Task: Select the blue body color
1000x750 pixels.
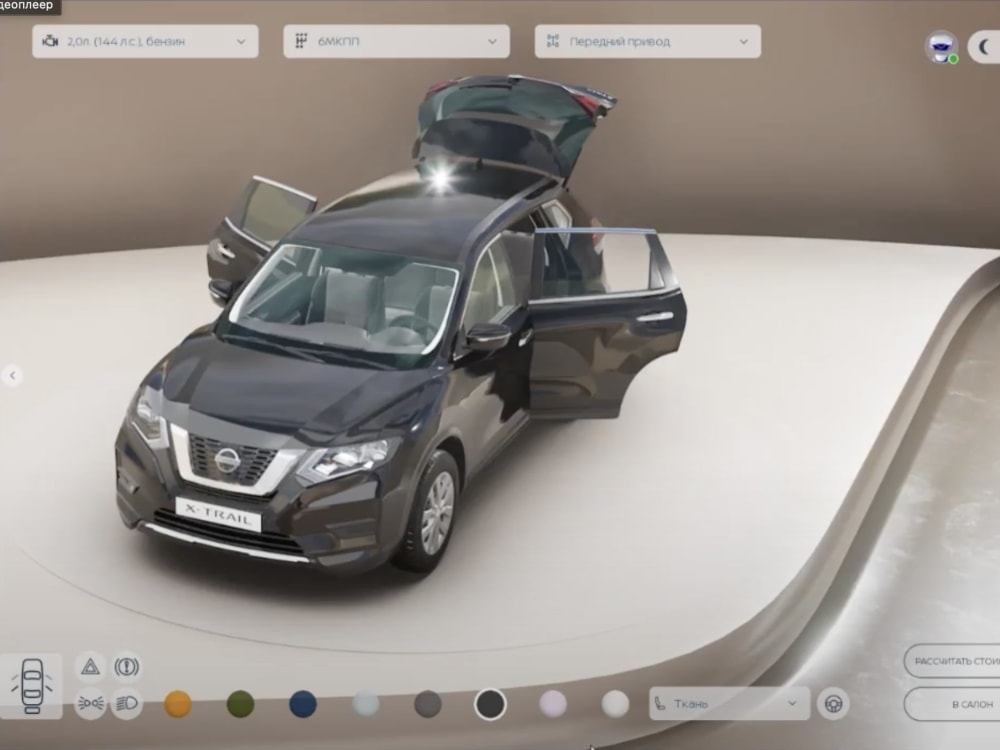Action: 303,705
